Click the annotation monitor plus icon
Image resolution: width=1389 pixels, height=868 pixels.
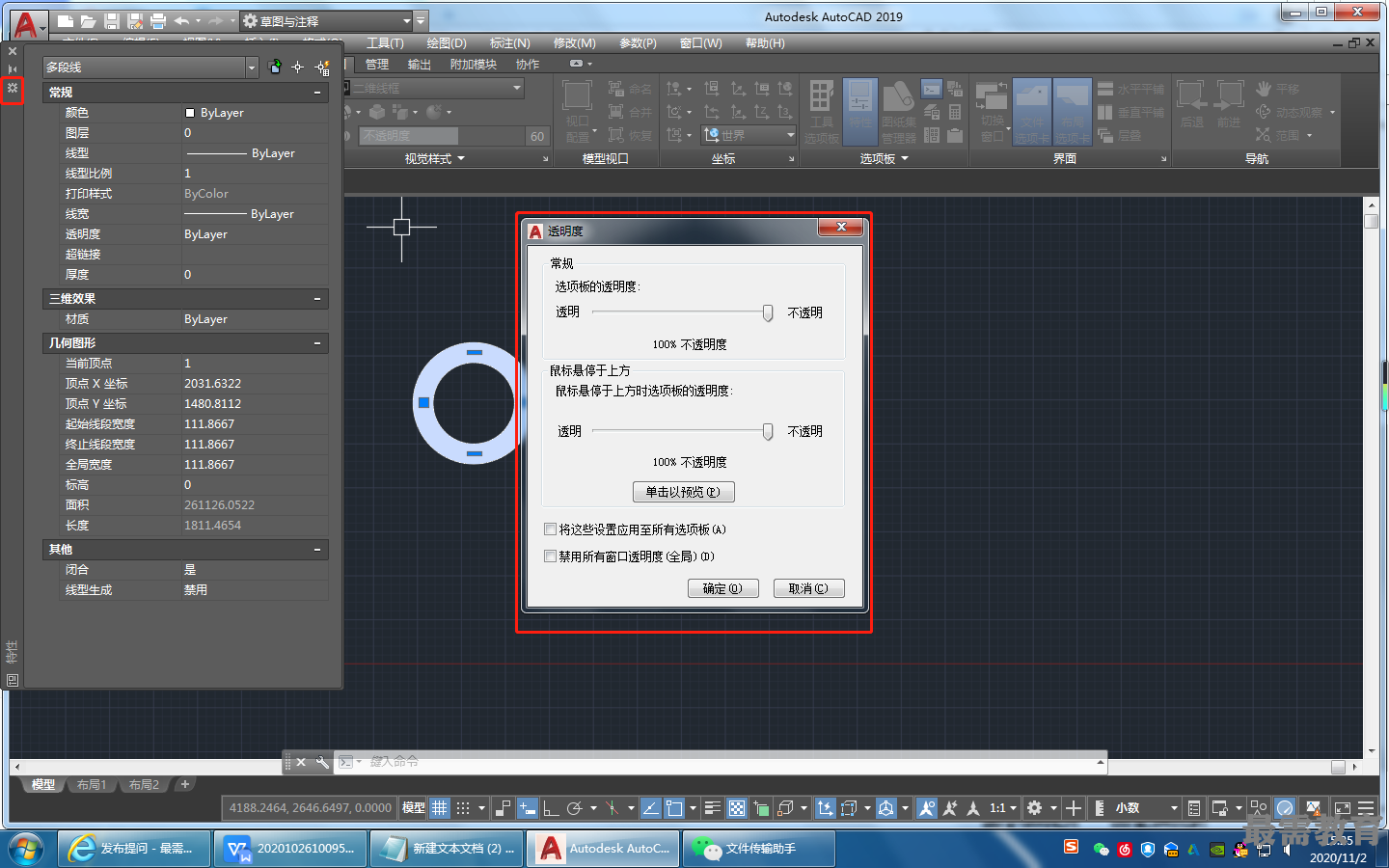(1073, 808)
